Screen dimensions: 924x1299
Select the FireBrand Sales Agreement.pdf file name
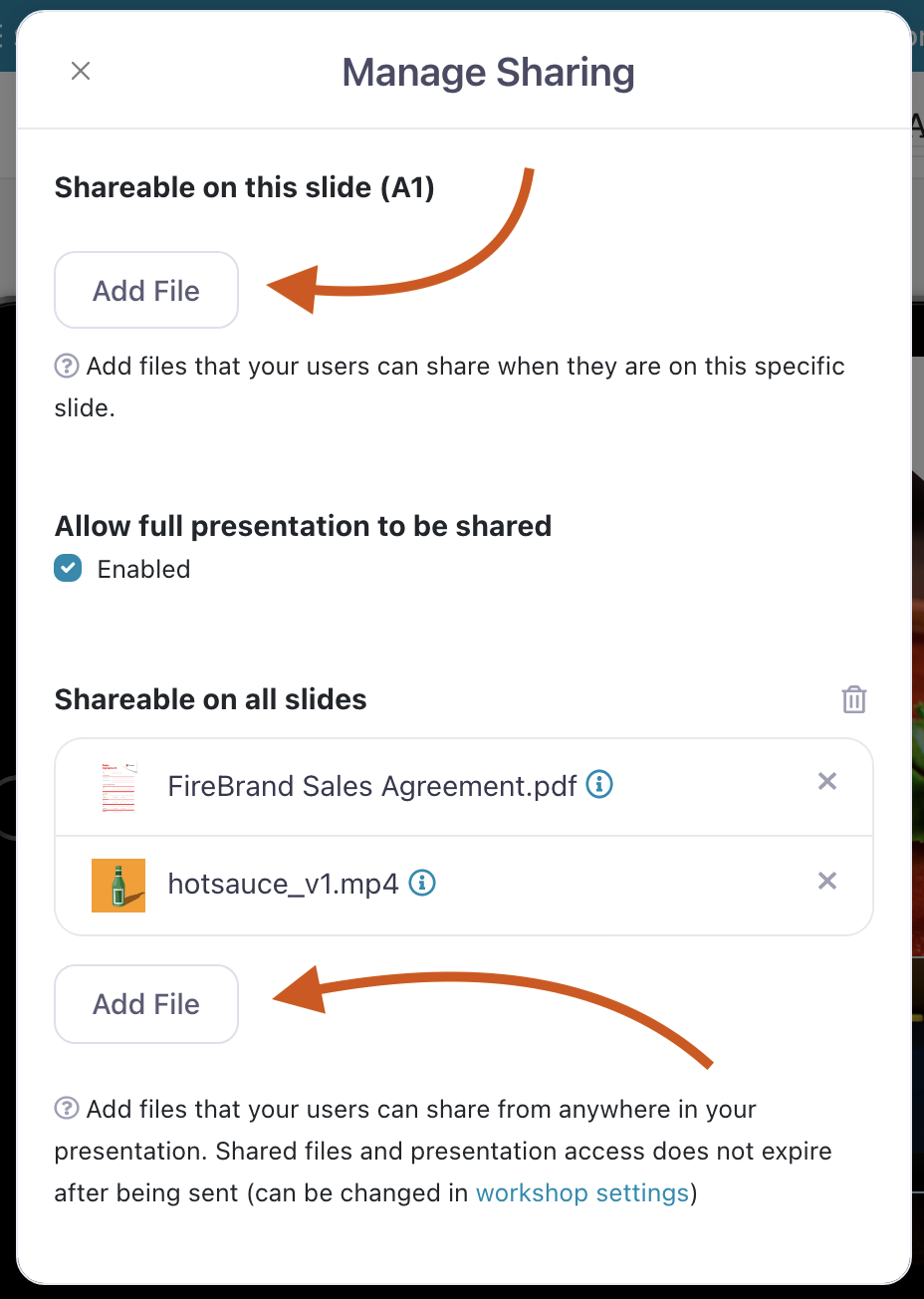(371, 786)
